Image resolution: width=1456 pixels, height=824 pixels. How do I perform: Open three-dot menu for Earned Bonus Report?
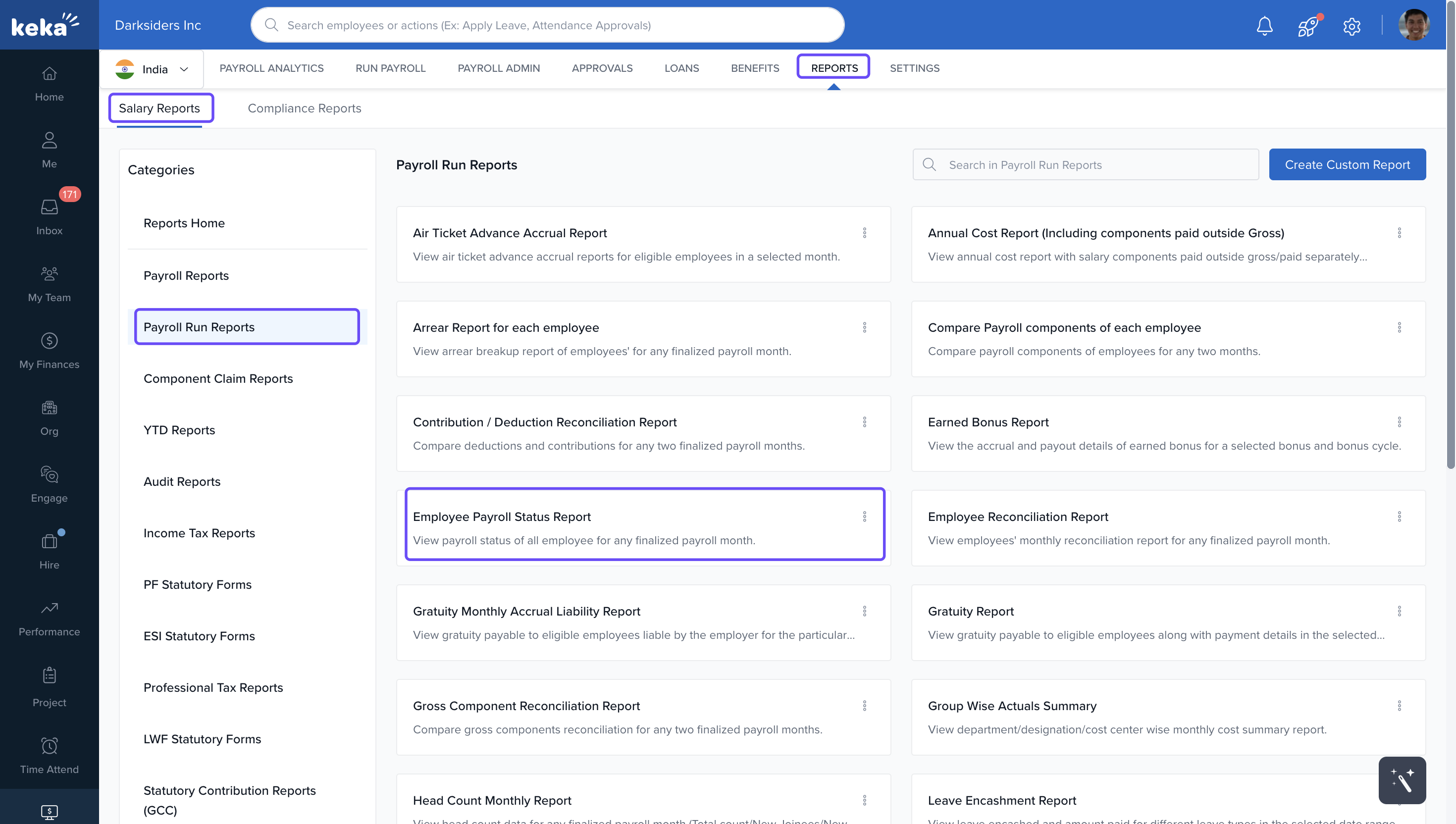tap(1399, 422)
